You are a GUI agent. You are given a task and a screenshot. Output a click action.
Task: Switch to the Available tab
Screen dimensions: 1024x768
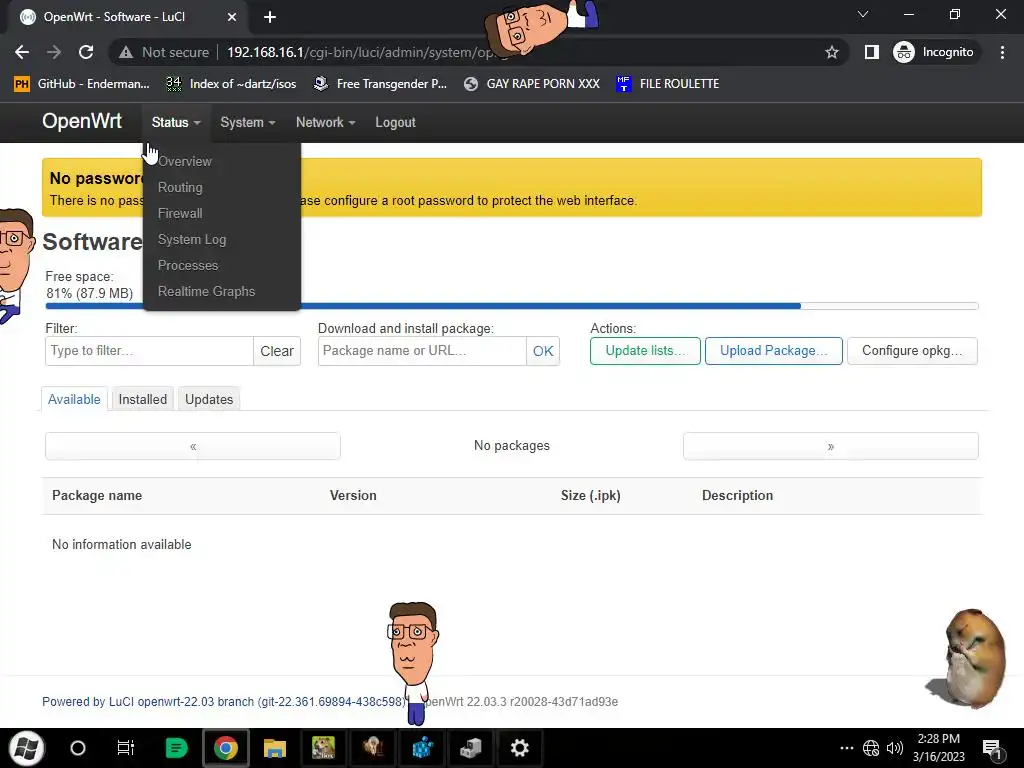click(x=74, y=399)
